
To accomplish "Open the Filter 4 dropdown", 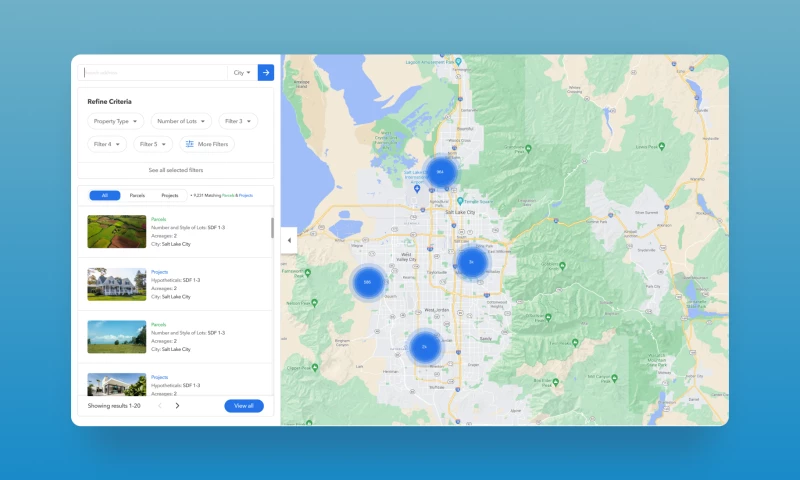I will pos(107,144).
